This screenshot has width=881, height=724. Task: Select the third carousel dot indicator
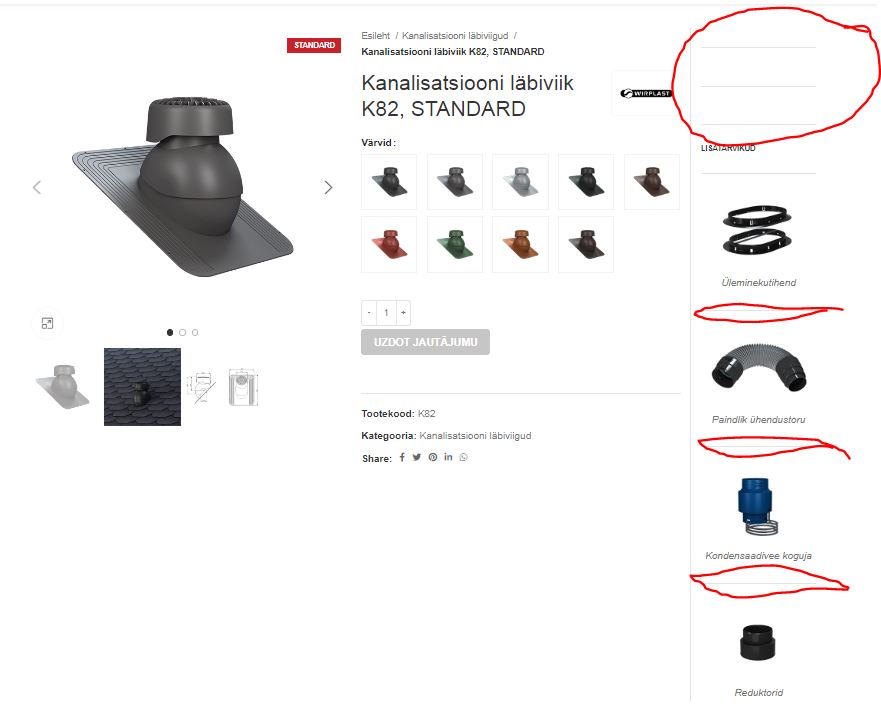[x=195, y=333]
